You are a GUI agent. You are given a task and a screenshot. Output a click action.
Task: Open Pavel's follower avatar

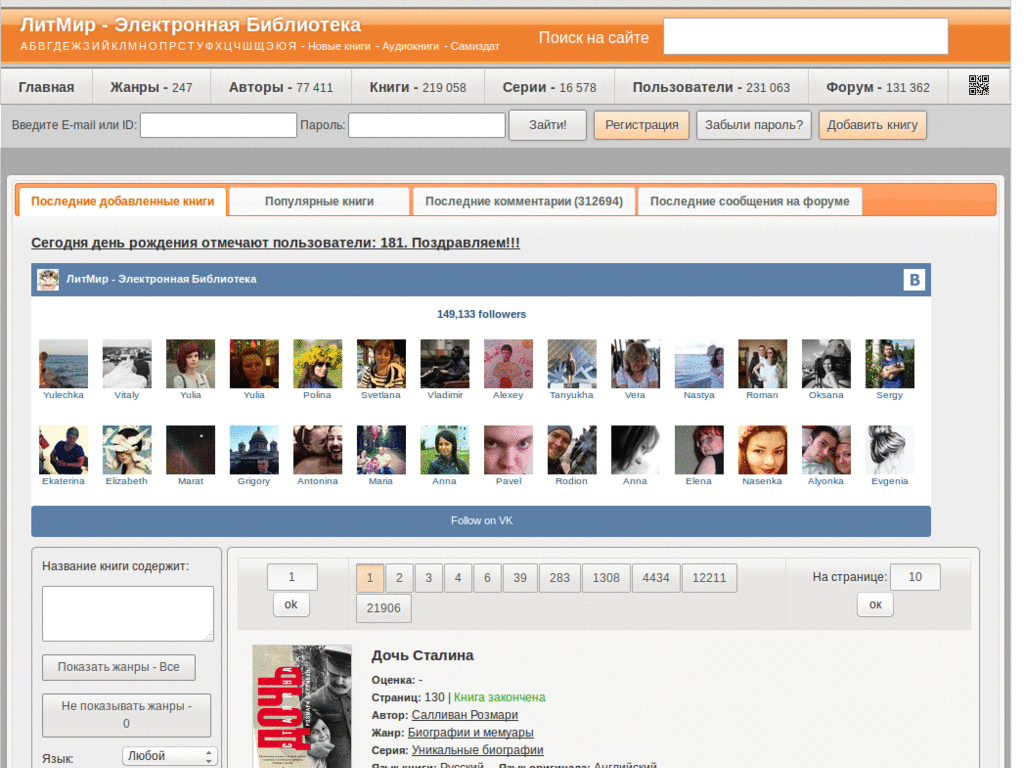(508, 450)
